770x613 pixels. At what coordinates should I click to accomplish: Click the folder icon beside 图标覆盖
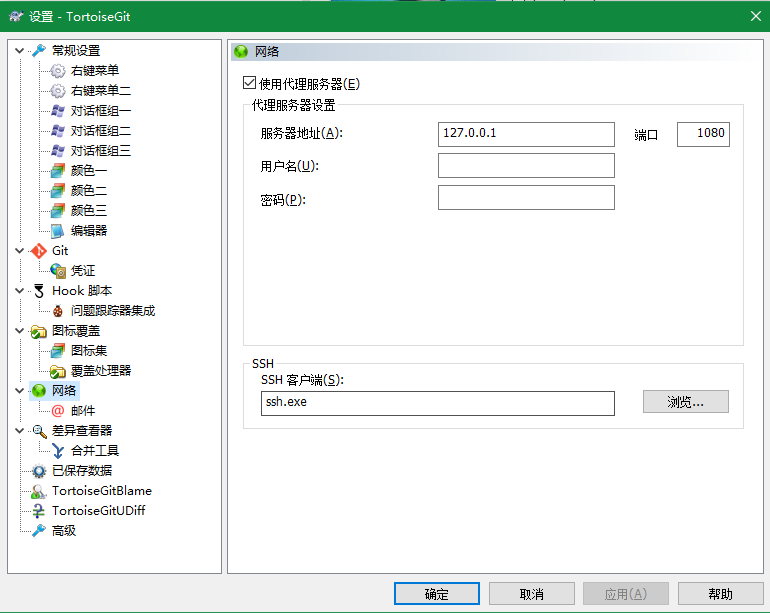39,332
